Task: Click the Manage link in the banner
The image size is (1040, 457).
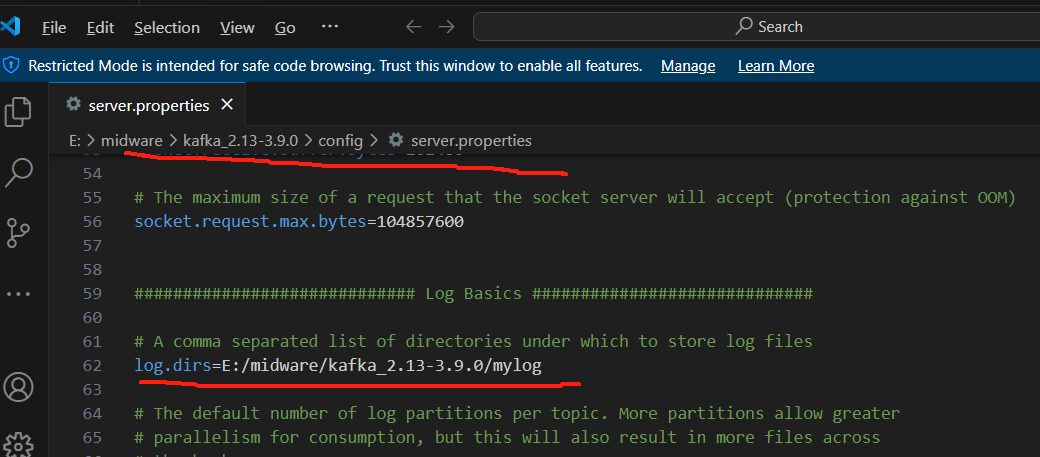Action: tap(688, 66)
